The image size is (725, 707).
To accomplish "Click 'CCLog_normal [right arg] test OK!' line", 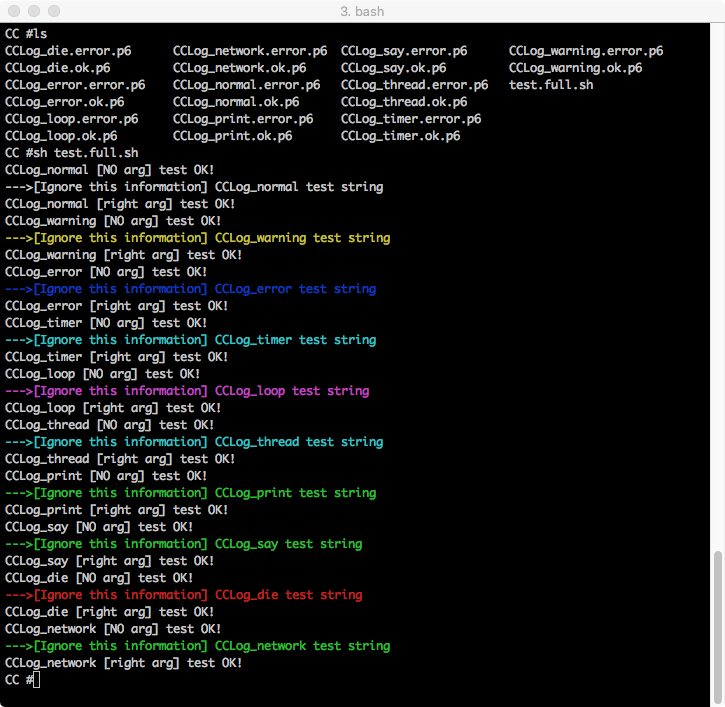I will (x=120, y=204).
